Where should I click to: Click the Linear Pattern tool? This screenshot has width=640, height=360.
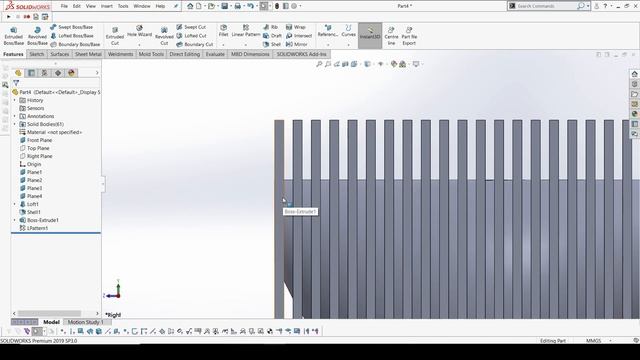click(246, 31)
